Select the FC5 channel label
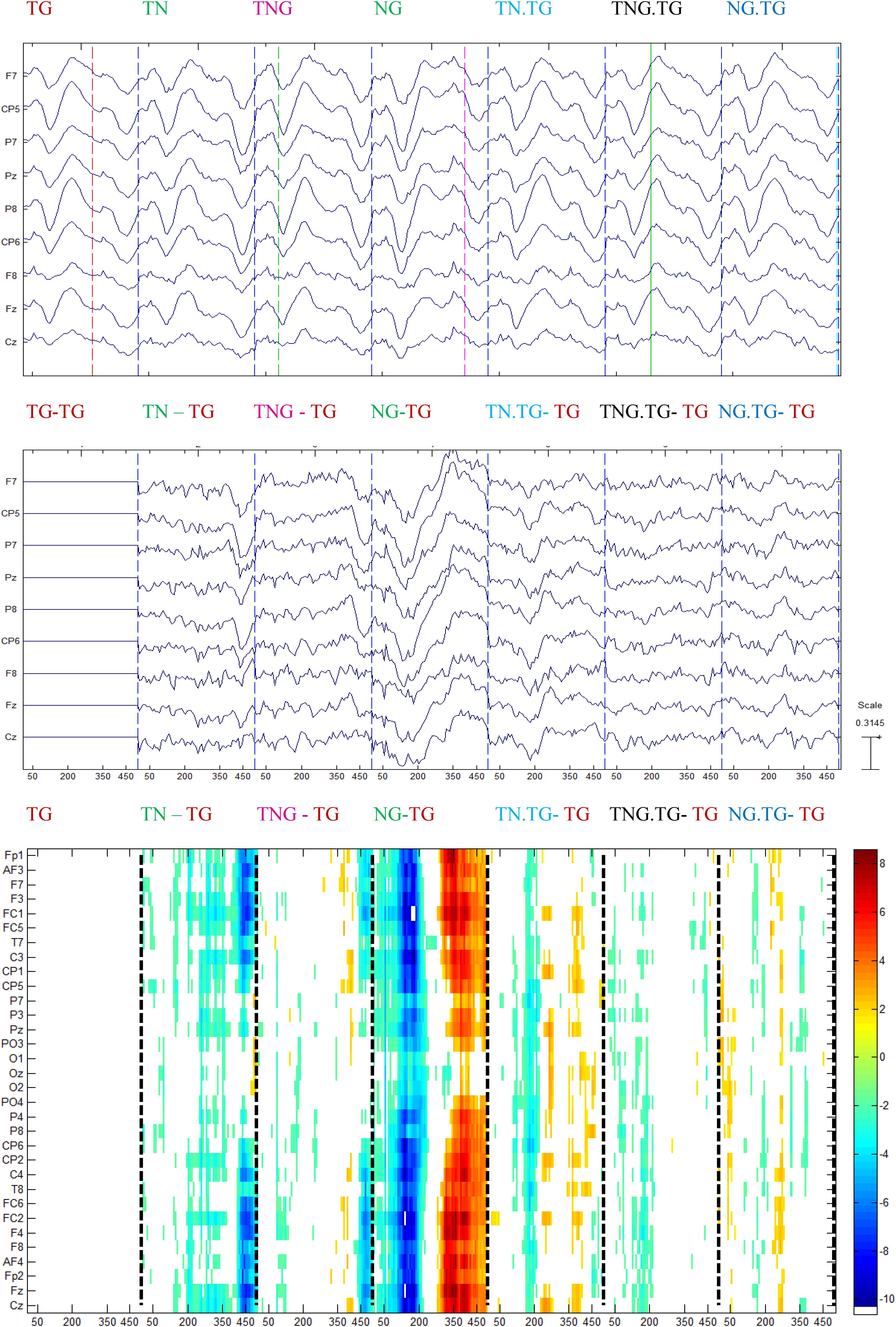 pos(13,928)
